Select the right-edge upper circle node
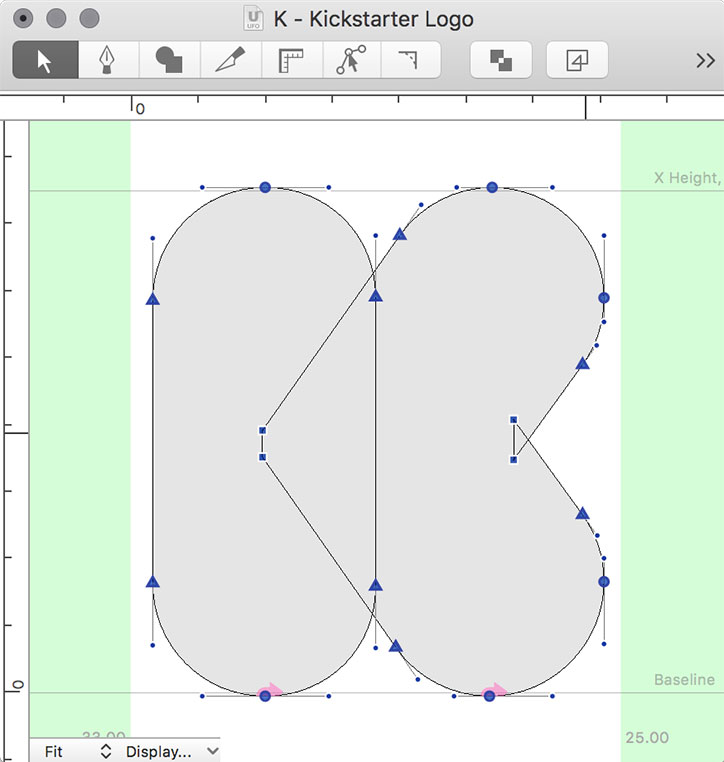Viewport: 724px width, 762px height. tap(603, 297)
